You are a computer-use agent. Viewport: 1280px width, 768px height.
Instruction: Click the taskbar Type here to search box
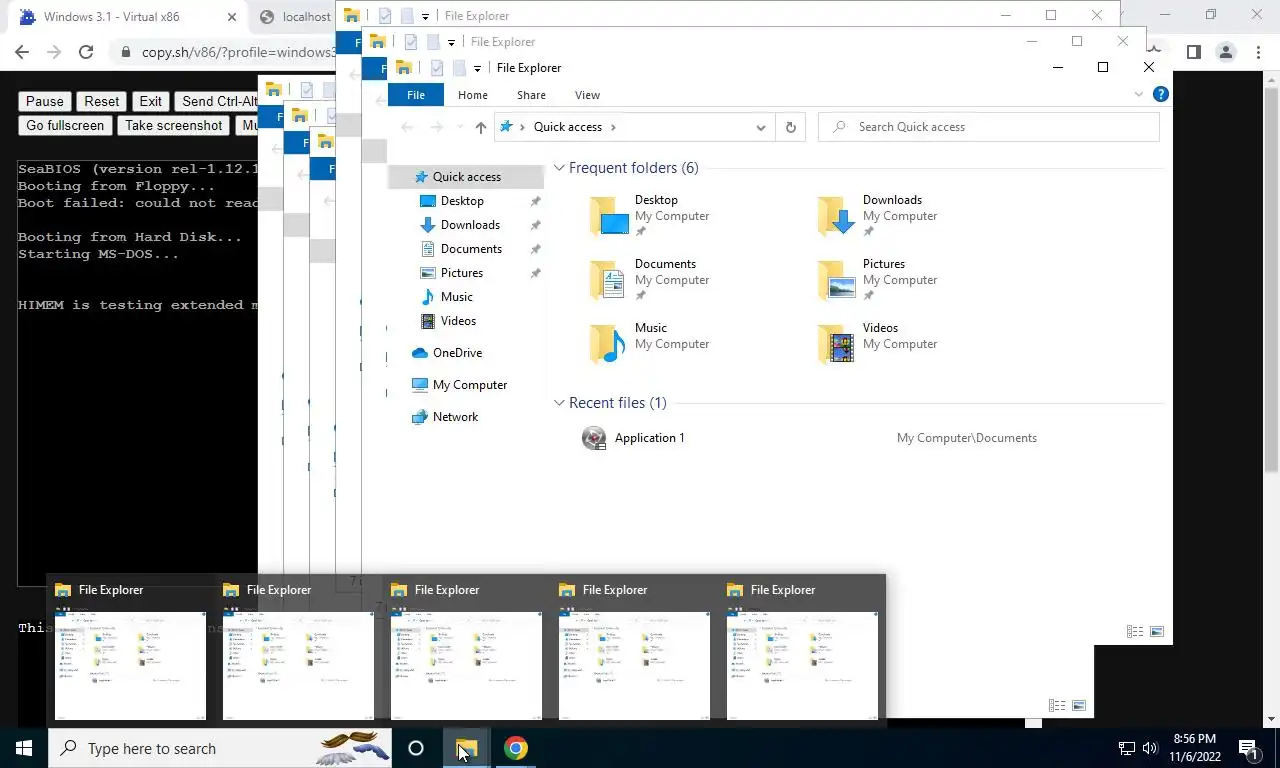click(220, 748)
